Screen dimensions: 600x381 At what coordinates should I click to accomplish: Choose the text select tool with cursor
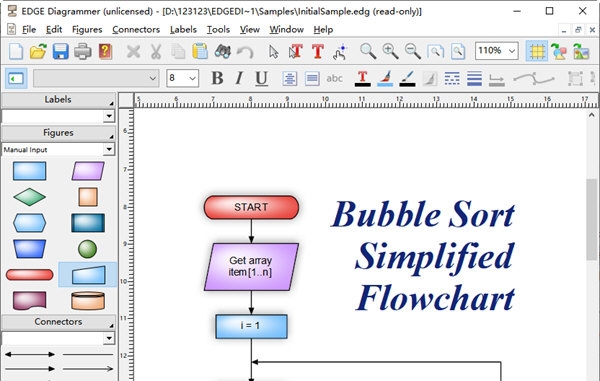[295, 51]
